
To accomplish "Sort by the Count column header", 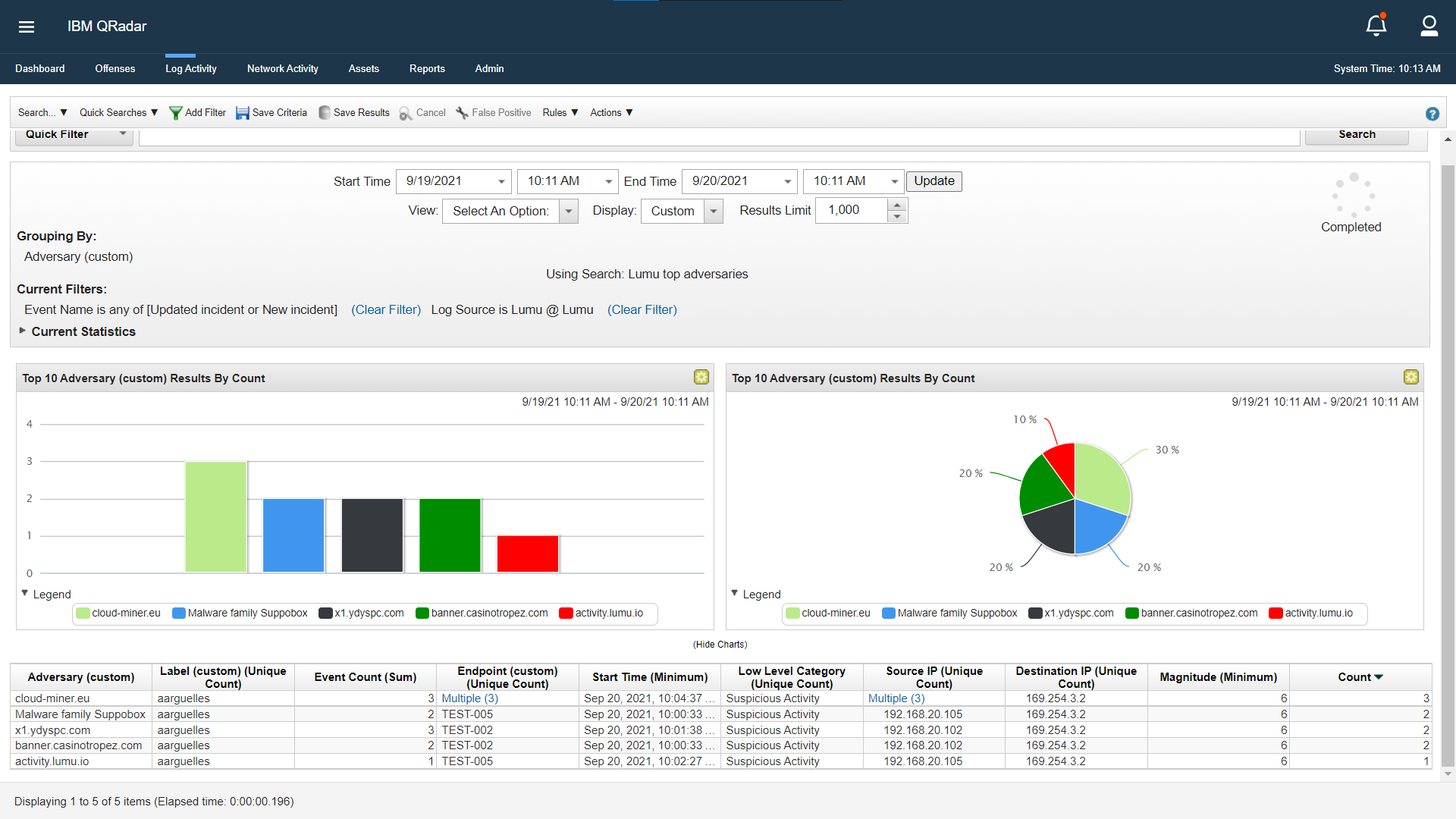I will pos(1360,677).
